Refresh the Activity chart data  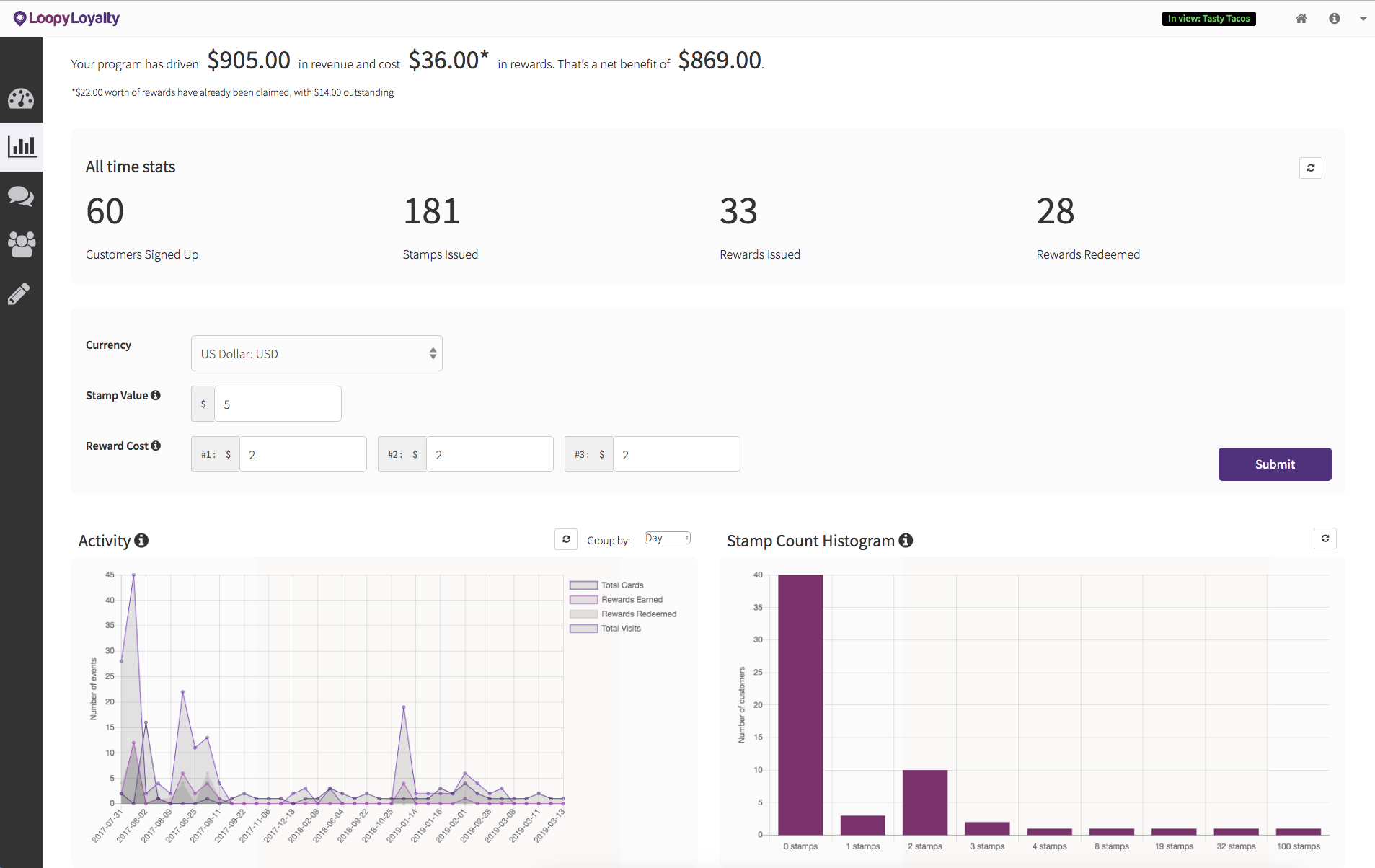coord(566,539)
